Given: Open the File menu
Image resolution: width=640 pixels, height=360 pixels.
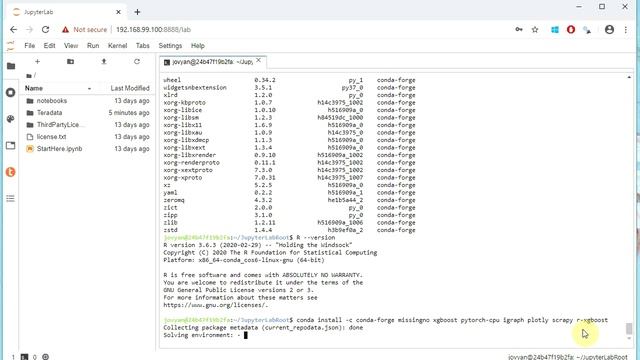Looking at the screenshot, I should [x=29, y=46].
